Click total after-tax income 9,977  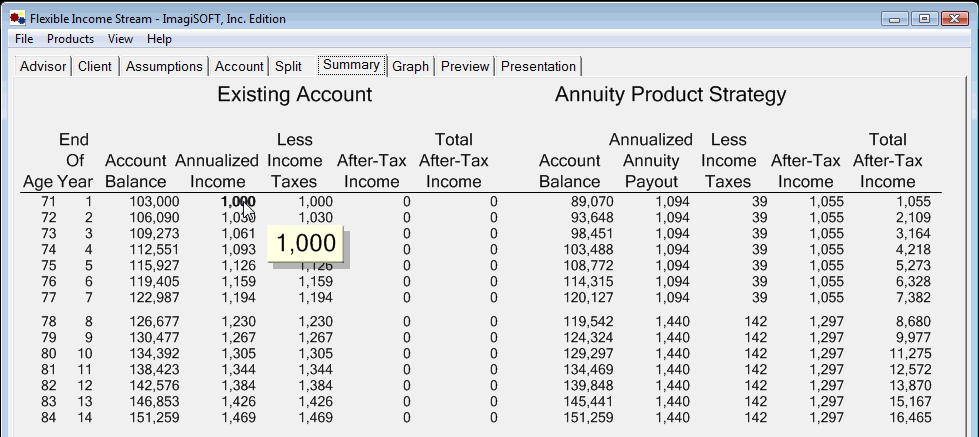pyautogui.click(x=914, y=338)
